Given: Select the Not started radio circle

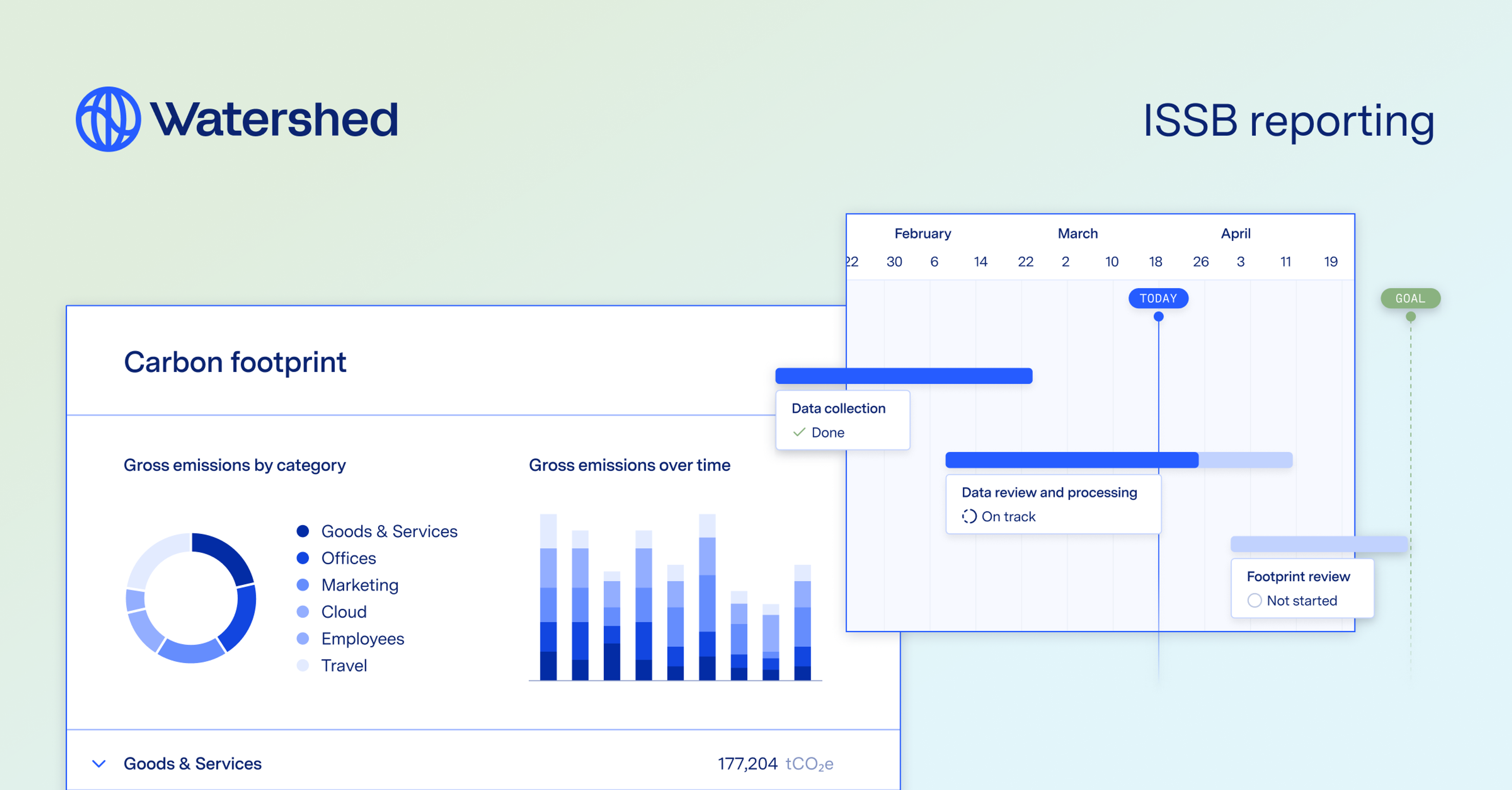Looking at the screenshot, I should click(x=1254, y=601).
